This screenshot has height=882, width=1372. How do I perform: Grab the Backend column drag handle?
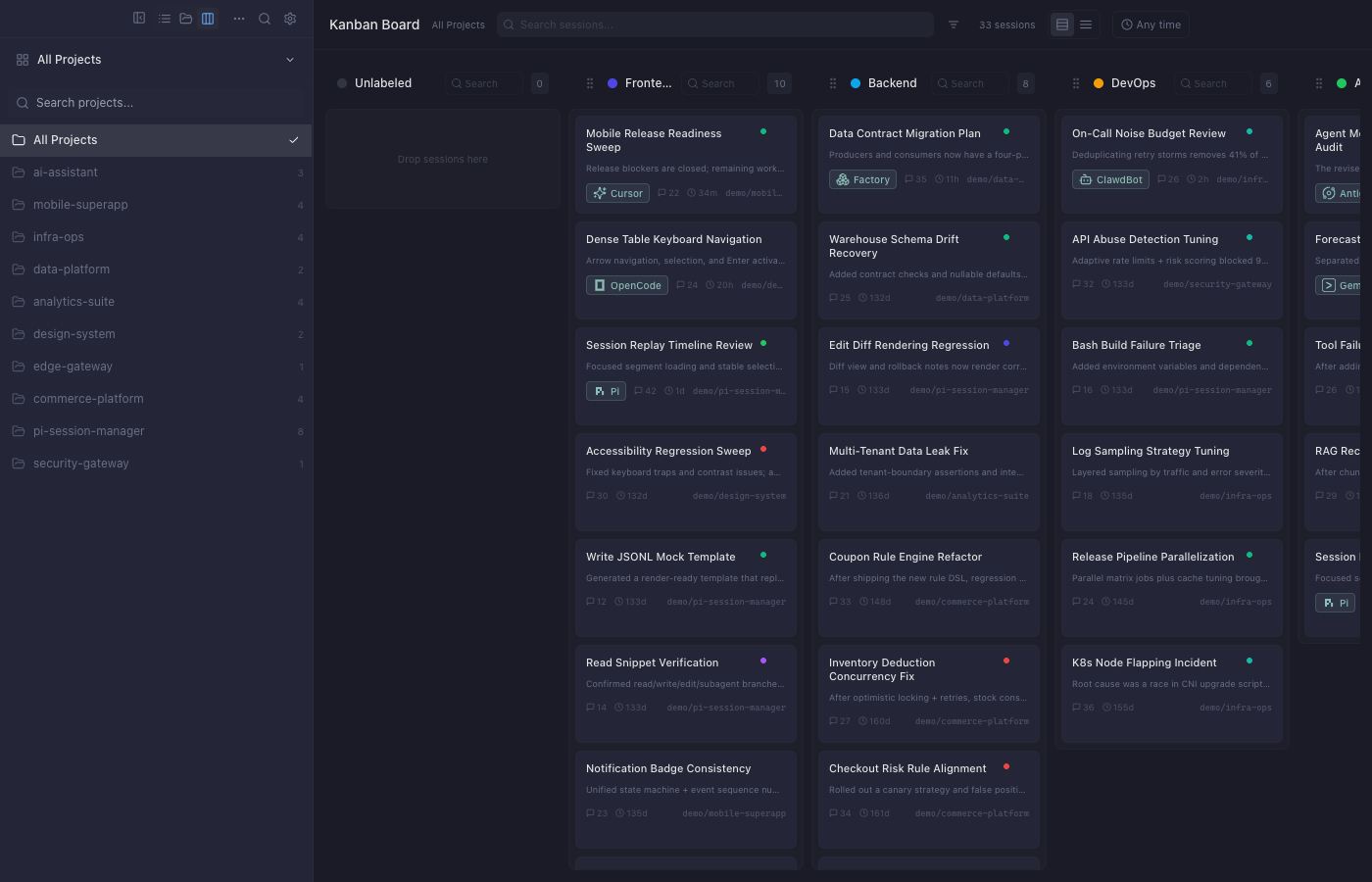pyautogui.click(x=833, y=83)
